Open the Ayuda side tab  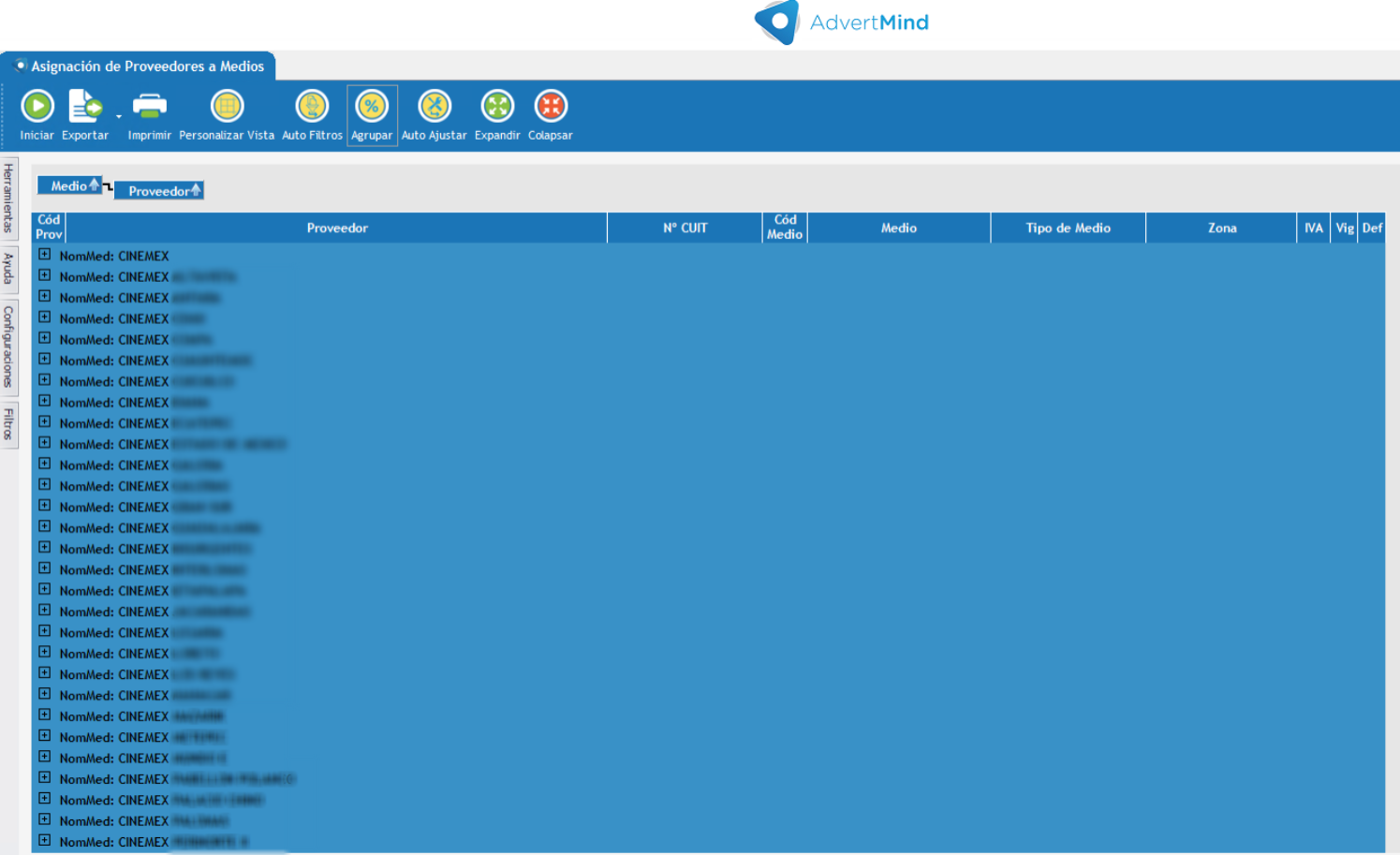pyautogui.click(x=8, y=269)
